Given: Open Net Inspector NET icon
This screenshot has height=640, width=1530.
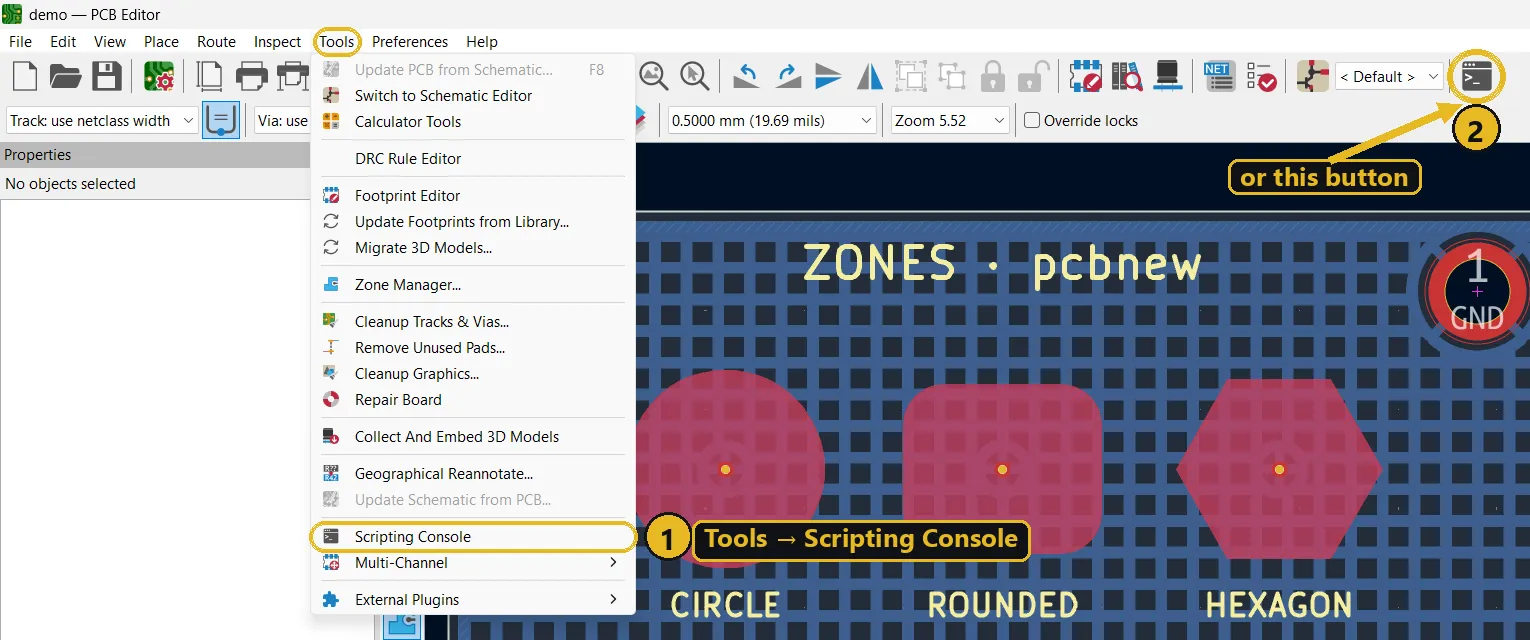Looking at the screenshot, I should 1220,76.
